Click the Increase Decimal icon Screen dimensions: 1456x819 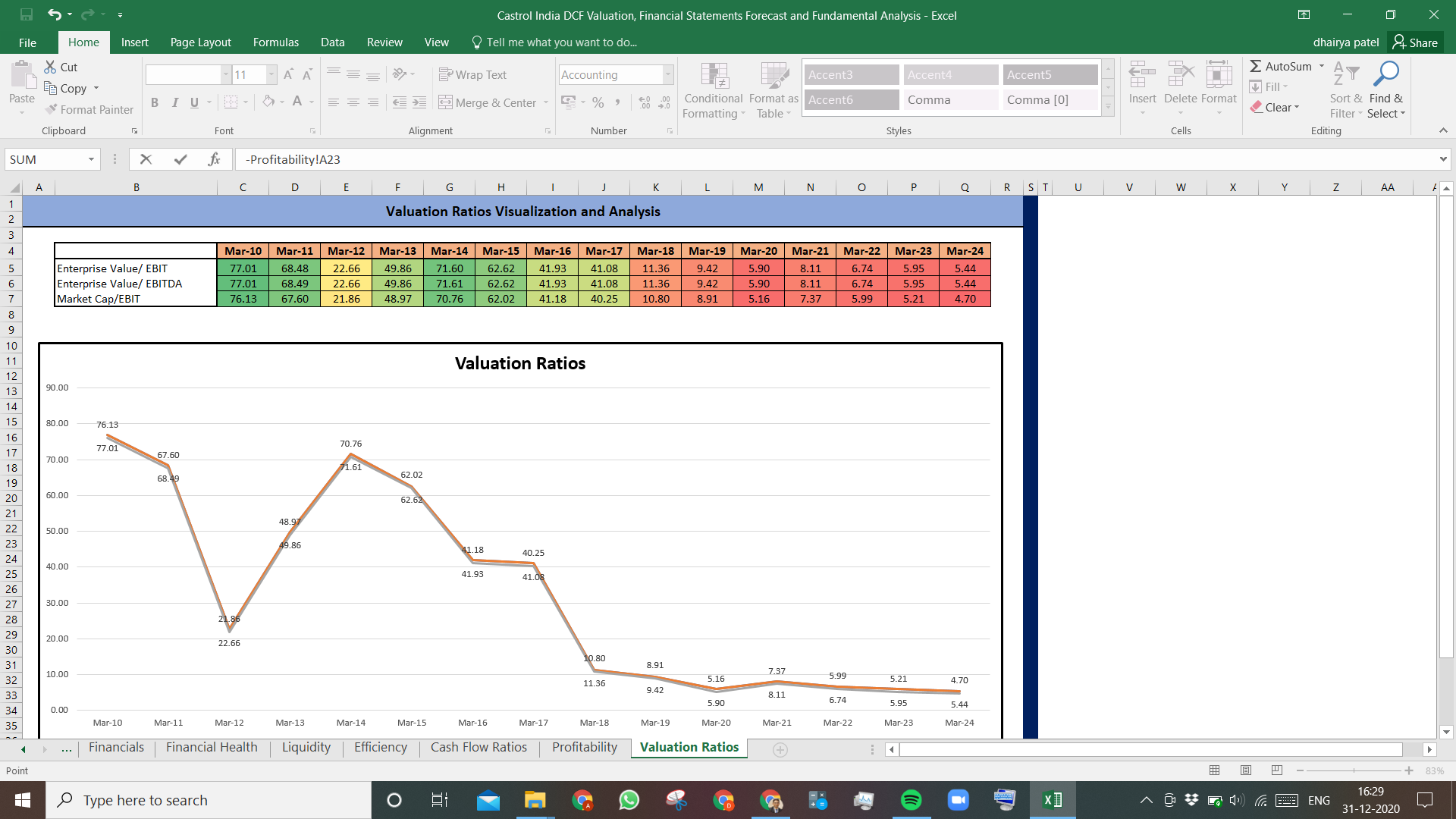(645, 102)
